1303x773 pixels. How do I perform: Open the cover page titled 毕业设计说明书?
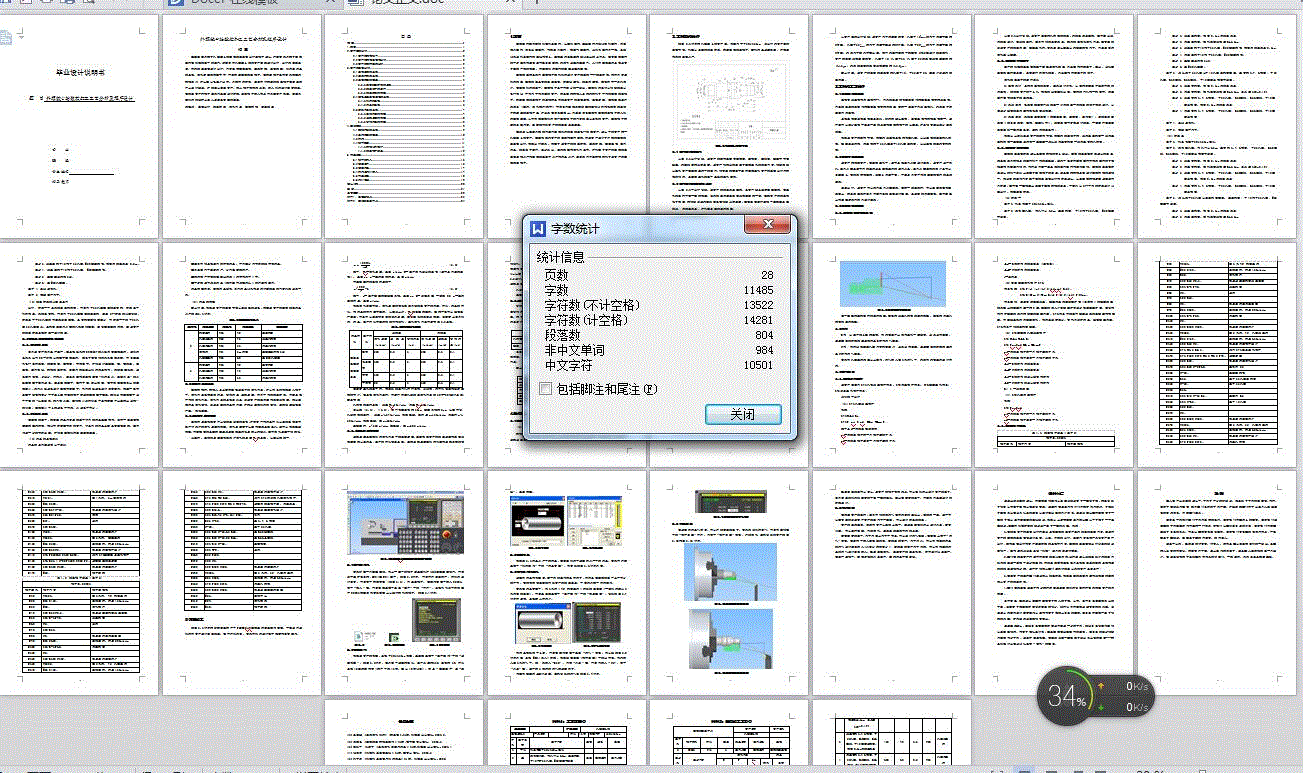79,126
